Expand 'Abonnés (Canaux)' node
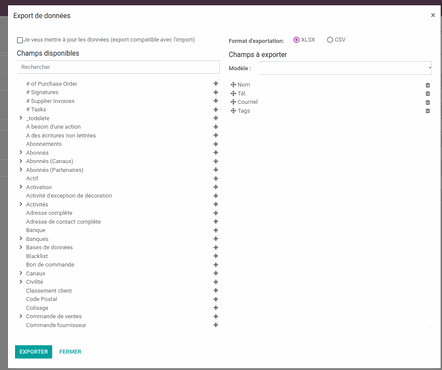The width and height of the screenshot is (442, 370). click(x=21, y=161)
